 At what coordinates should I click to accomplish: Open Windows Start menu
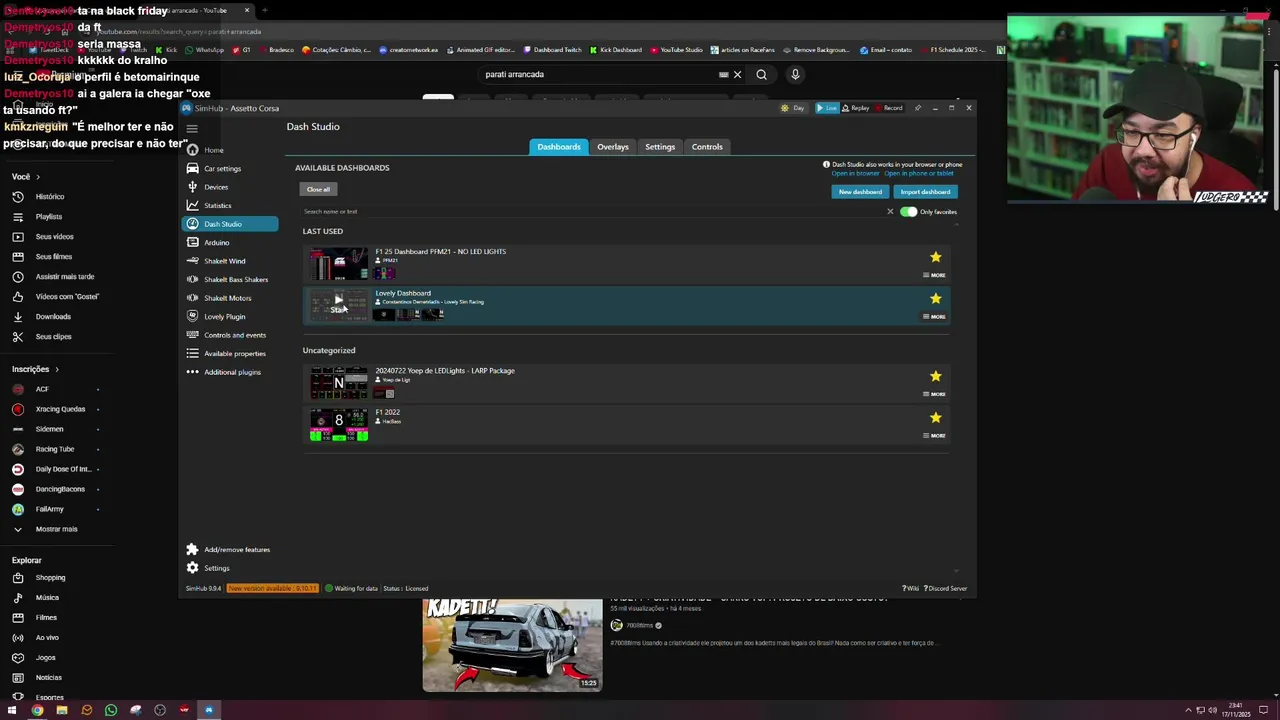(13, 710)
